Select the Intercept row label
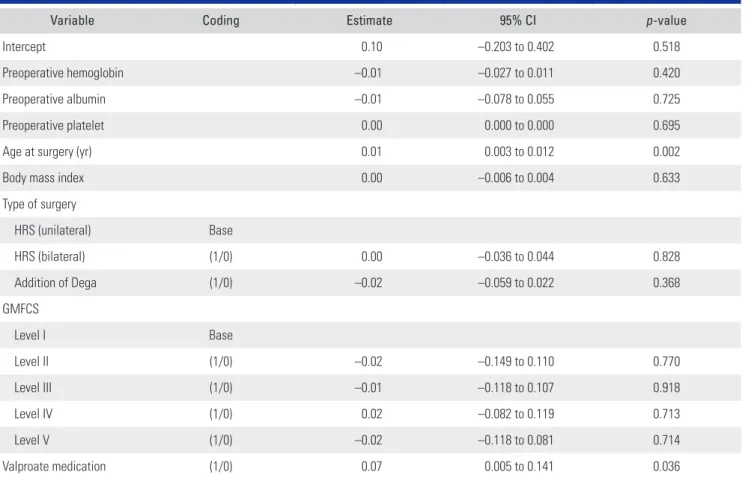Screen dimensions: 745x478 (24, 47)
